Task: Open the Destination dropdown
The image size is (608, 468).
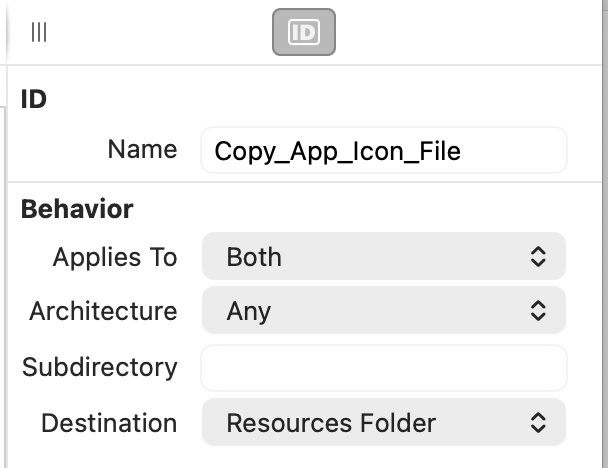Action: coord(384,422)
